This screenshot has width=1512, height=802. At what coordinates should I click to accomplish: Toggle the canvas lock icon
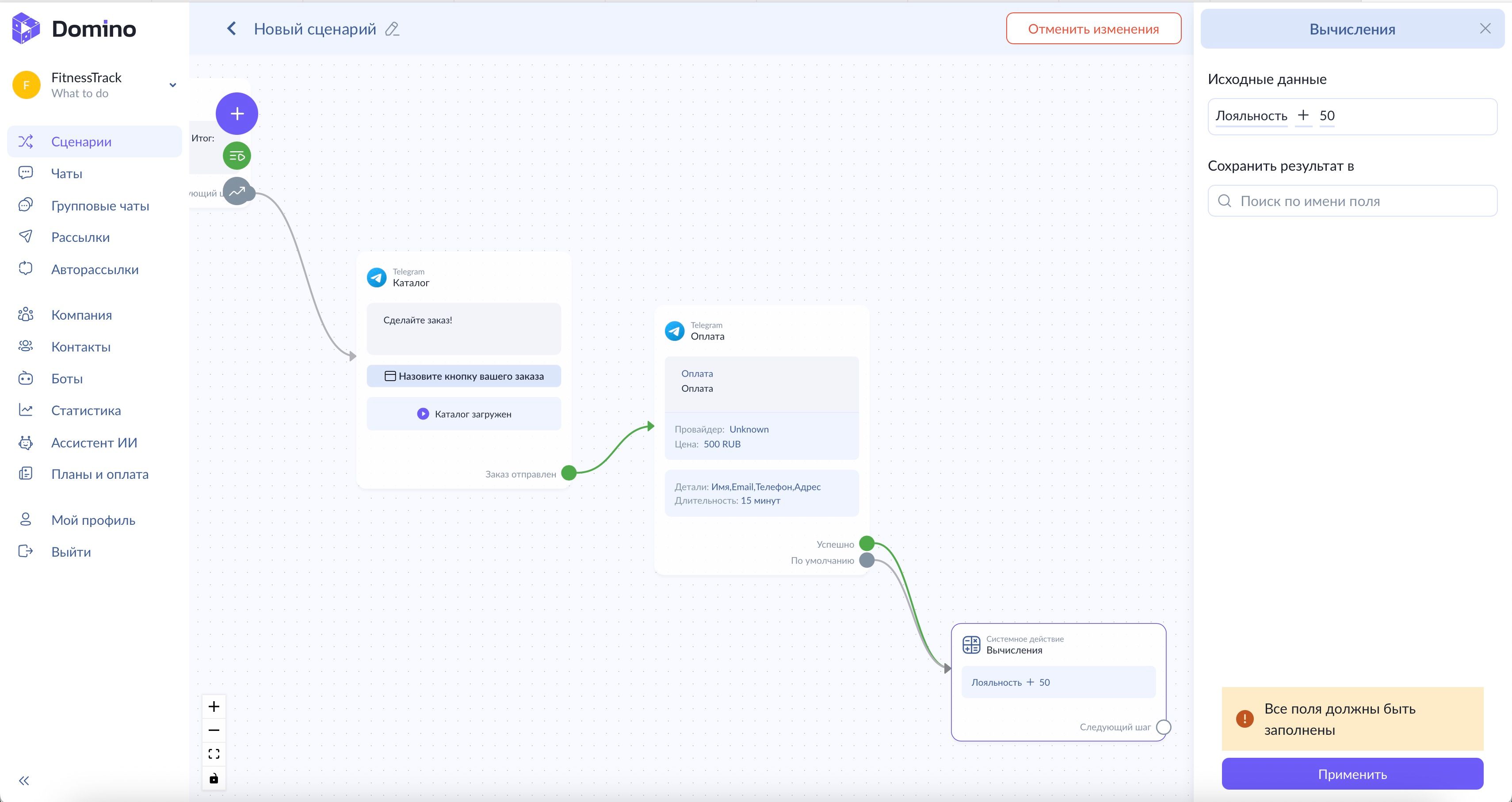(x=214, y=779)
